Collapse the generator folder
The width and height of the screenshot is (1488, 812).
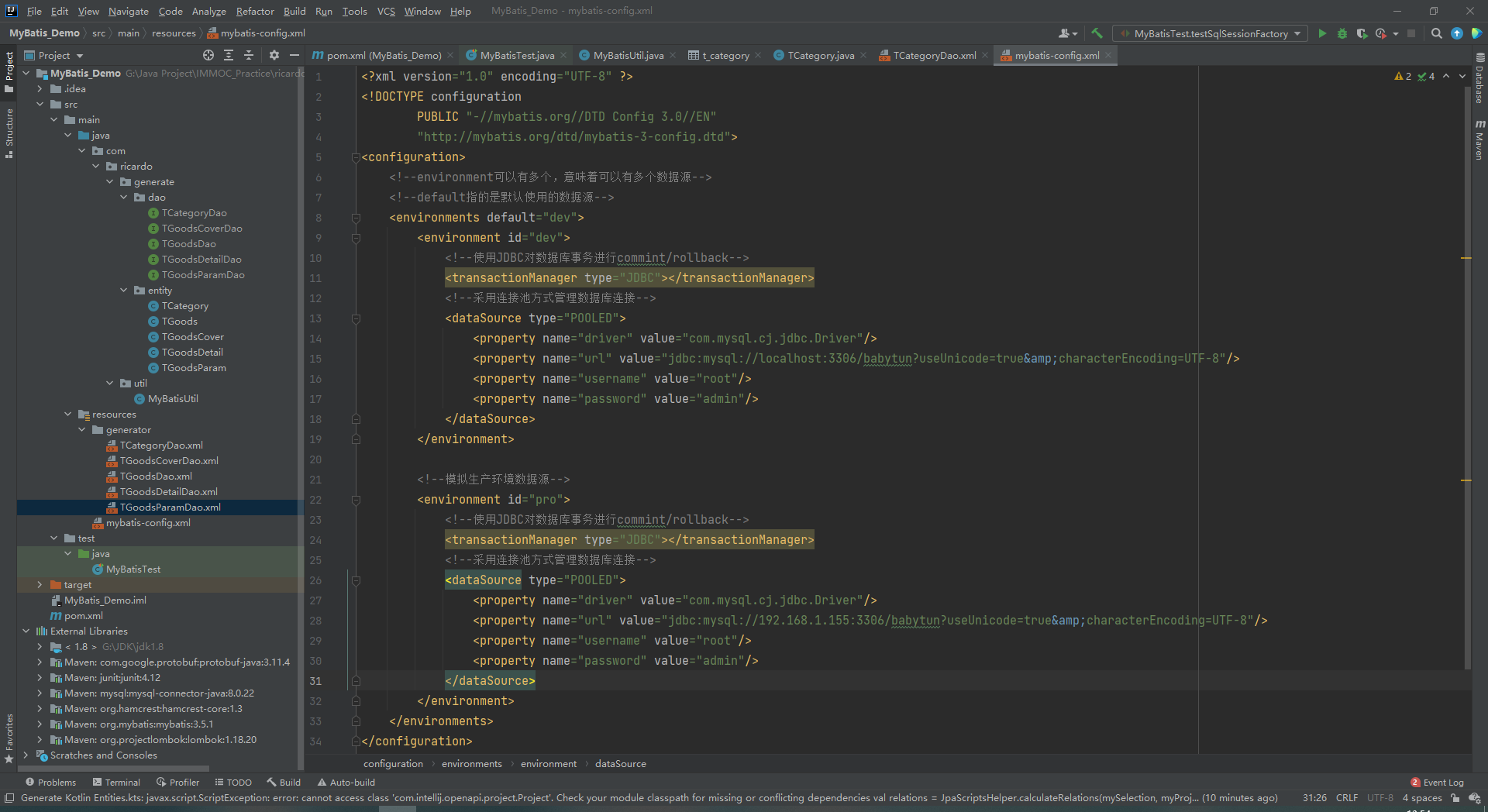click(x=82, y=430)
